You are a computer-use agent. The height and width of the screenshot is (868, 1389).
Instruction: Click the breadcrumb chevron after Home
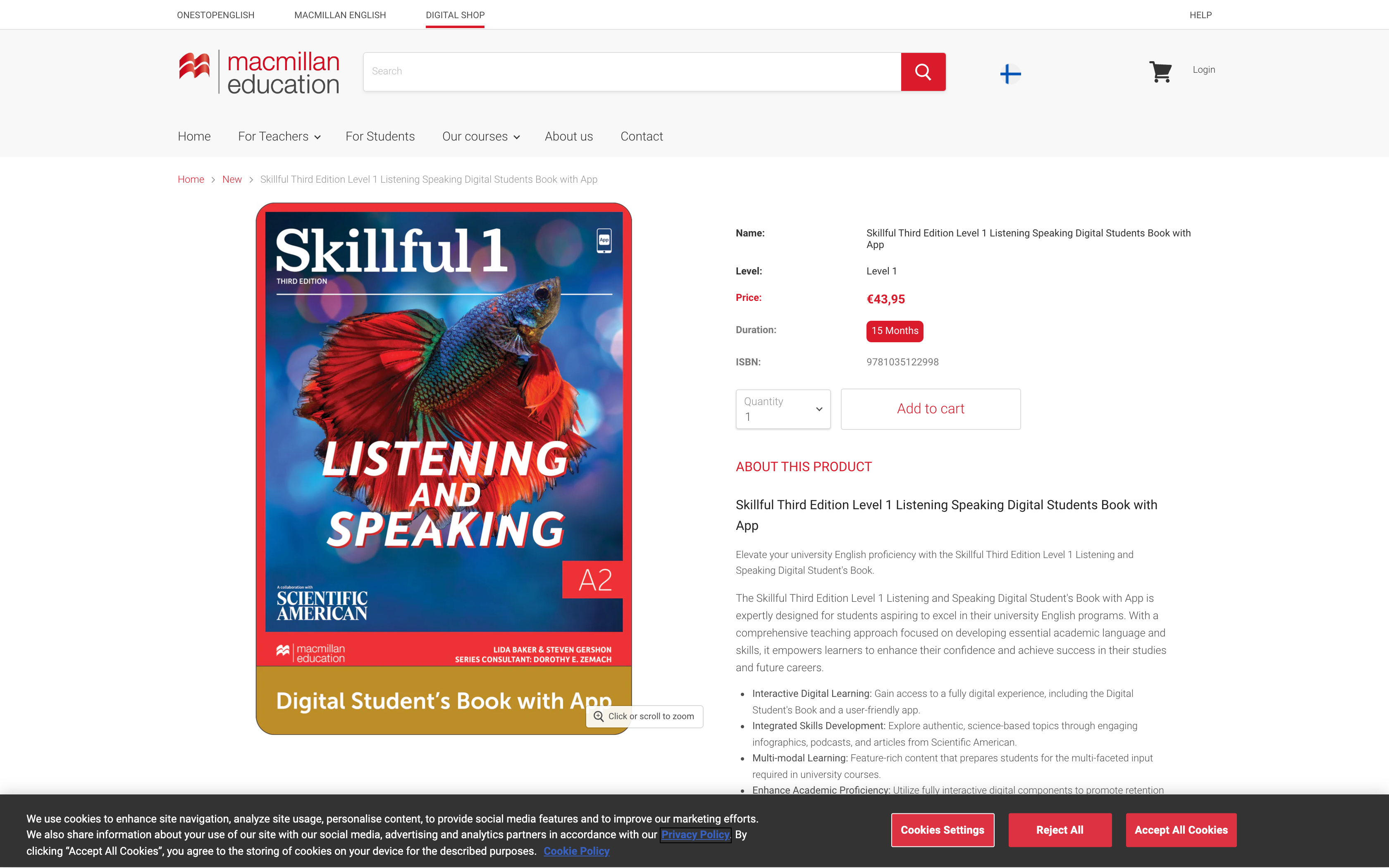click(x=213, y=180)
